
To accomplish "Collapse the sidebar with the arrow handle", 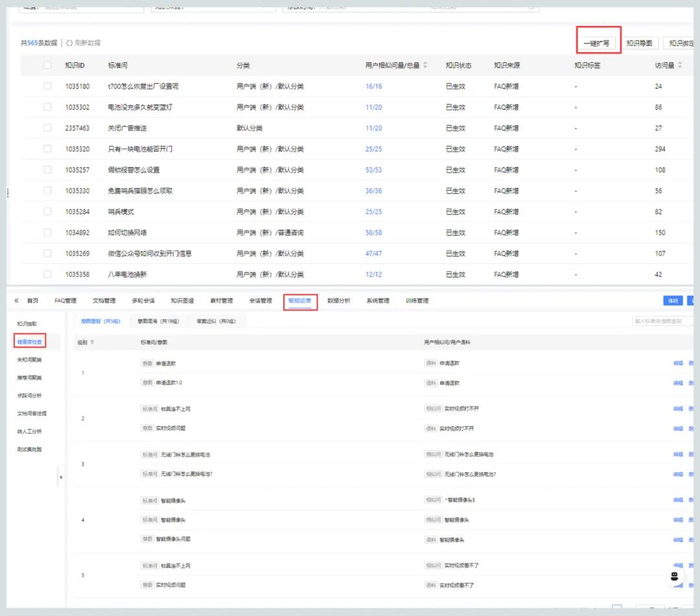I will [x=59, y=477].
